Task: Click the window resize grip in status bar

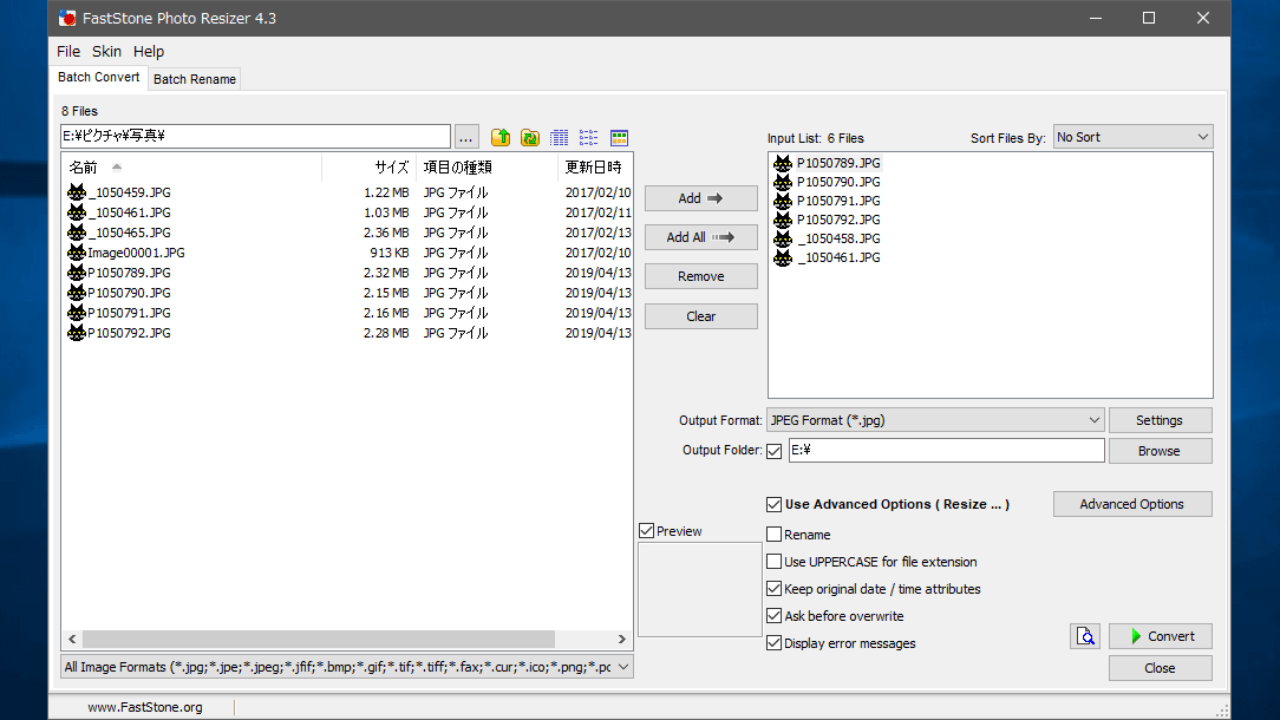Action: pos(1222,710)
